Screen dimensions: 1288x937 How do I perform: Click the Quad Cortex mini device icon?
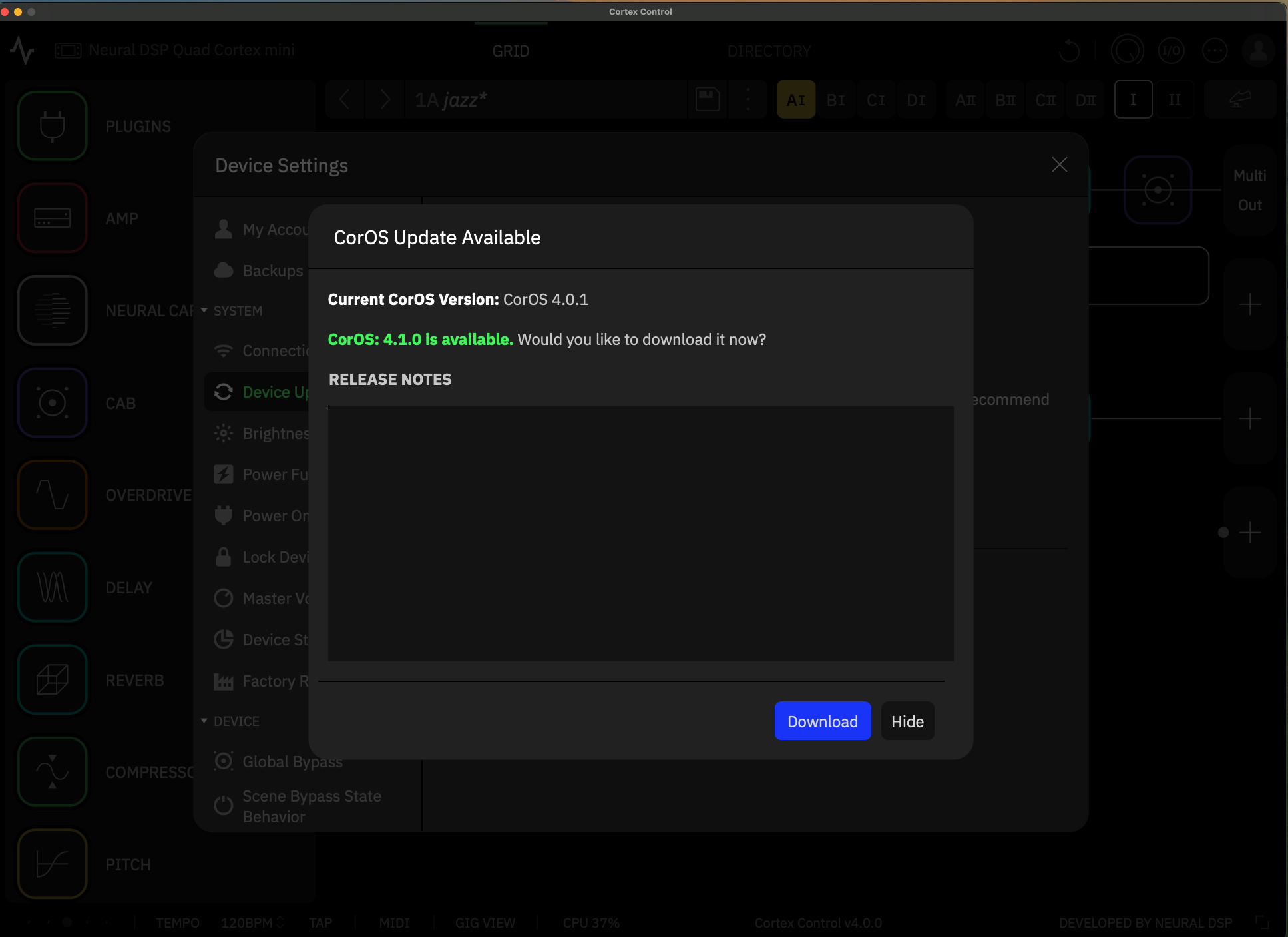68,50
